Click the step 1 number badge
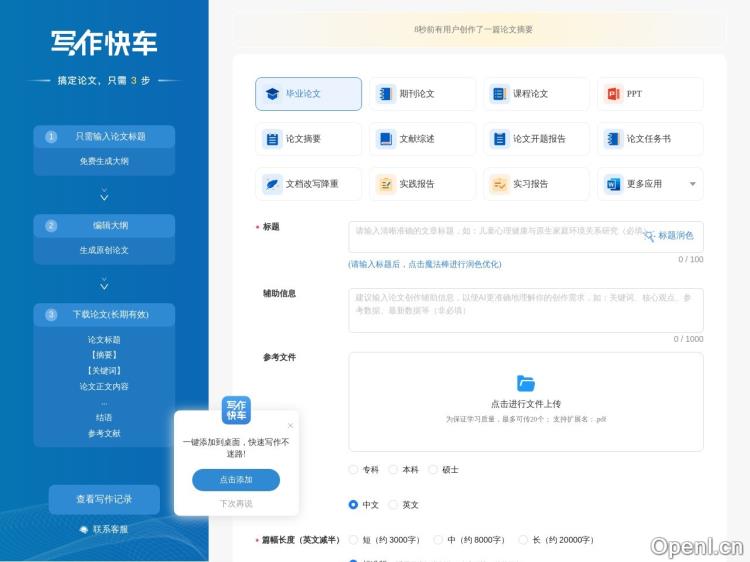The width and height of the screenshot is (750, 562). [x=51, y=137]
